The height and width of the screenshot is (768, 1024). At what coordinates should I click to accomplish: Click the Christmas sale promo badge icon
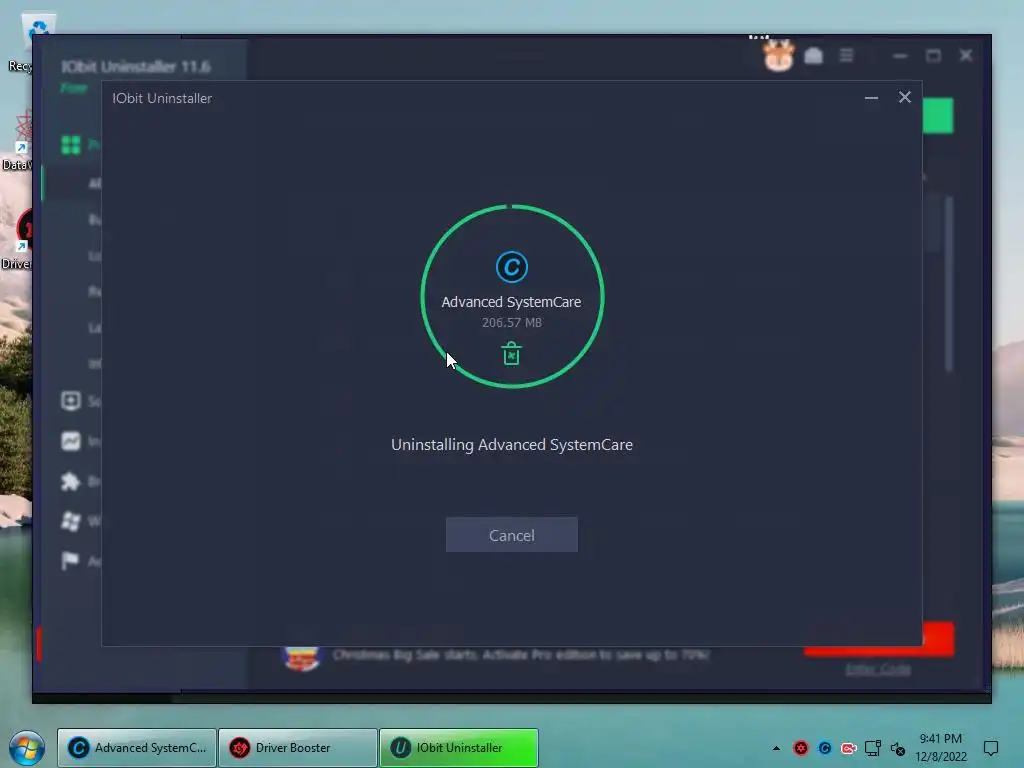point(302,658)
